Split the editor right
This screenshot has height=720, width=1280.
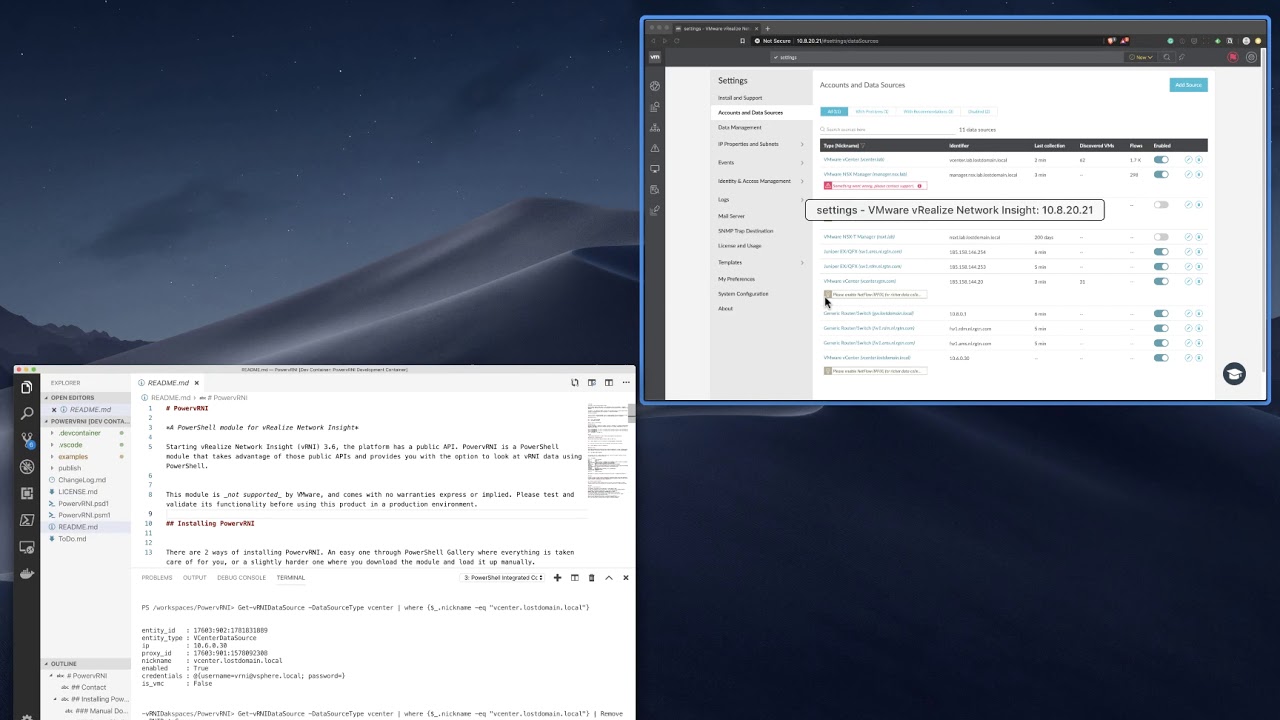click(x=592, y=382)
